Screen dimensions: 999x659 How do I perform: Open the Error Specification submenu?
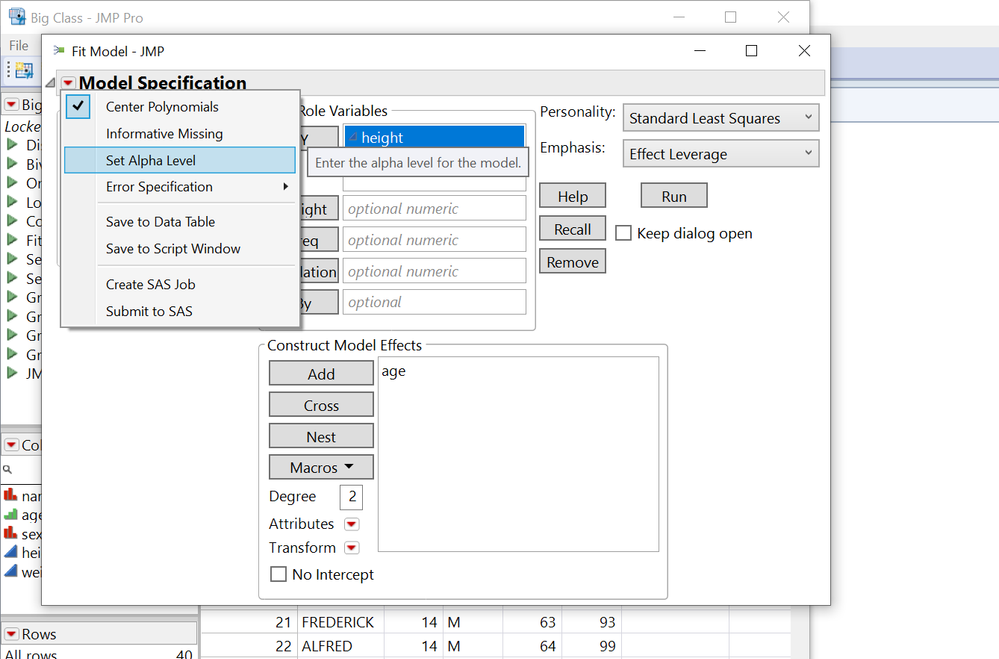click(x=180, y=187)
